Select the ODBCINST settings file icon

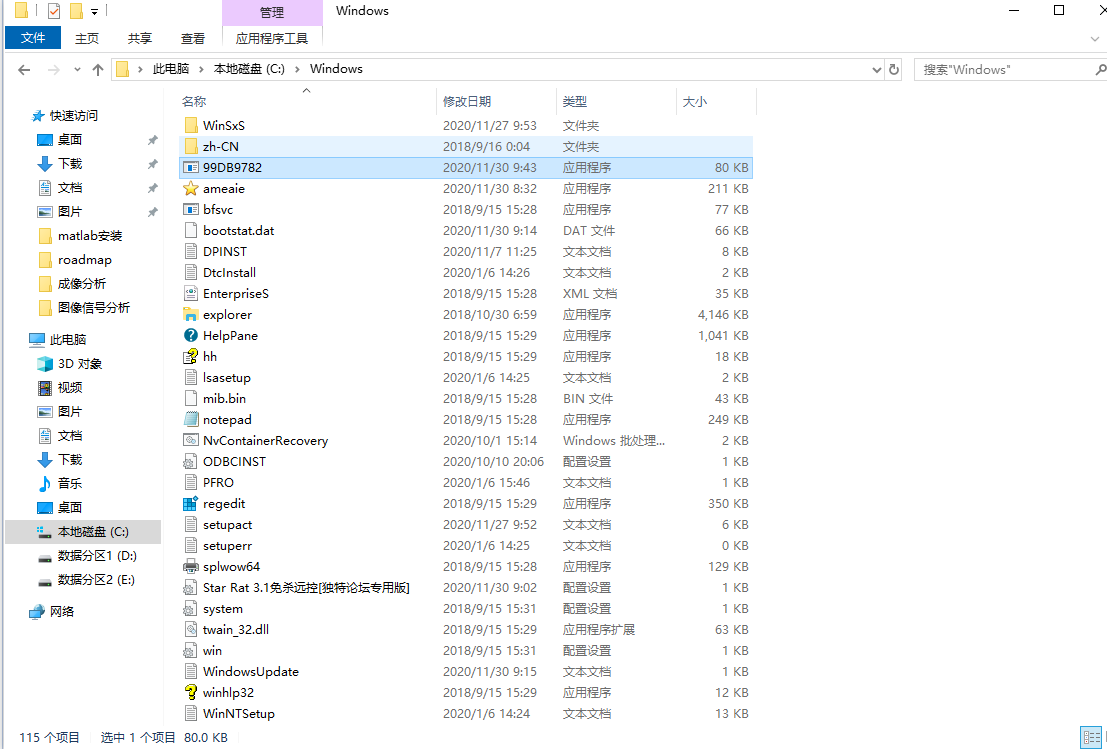[x=191, y=462]
